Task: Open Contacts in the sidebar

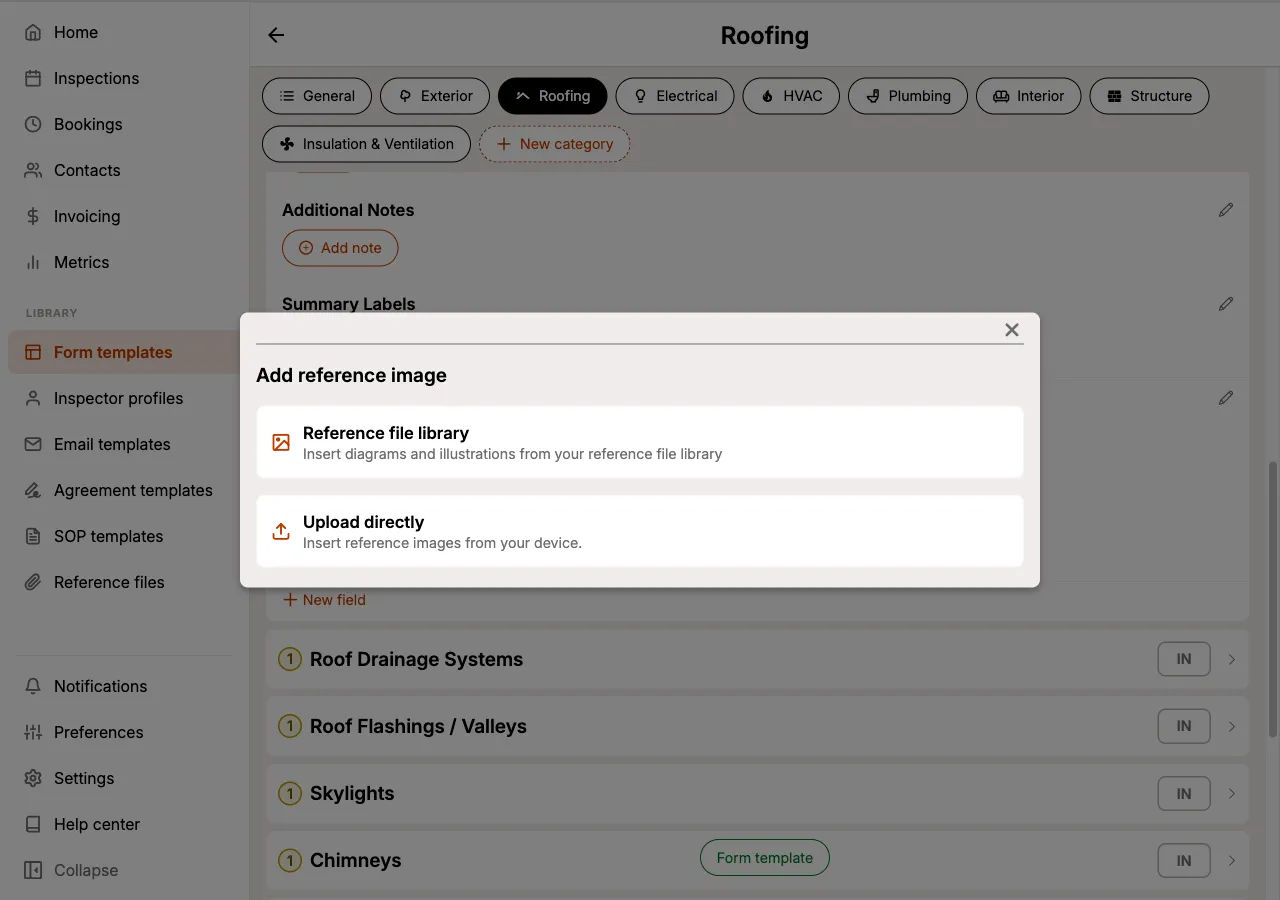Action: [x=124, y=170]
